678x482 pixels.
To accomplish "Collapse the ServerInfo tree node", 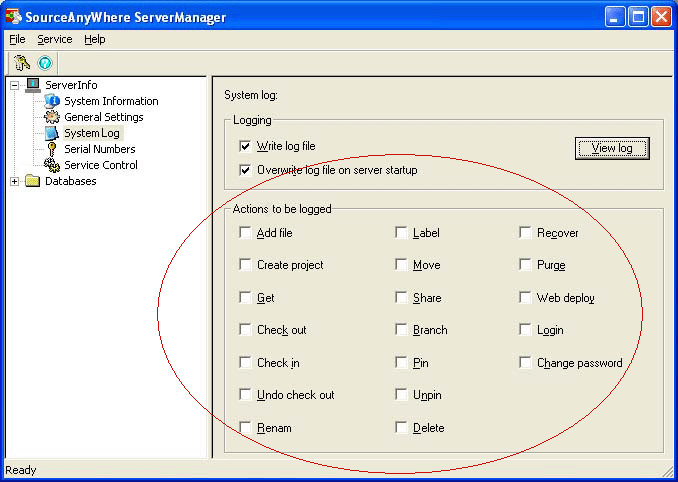I will pyautogui.click(x=14, y=85).
